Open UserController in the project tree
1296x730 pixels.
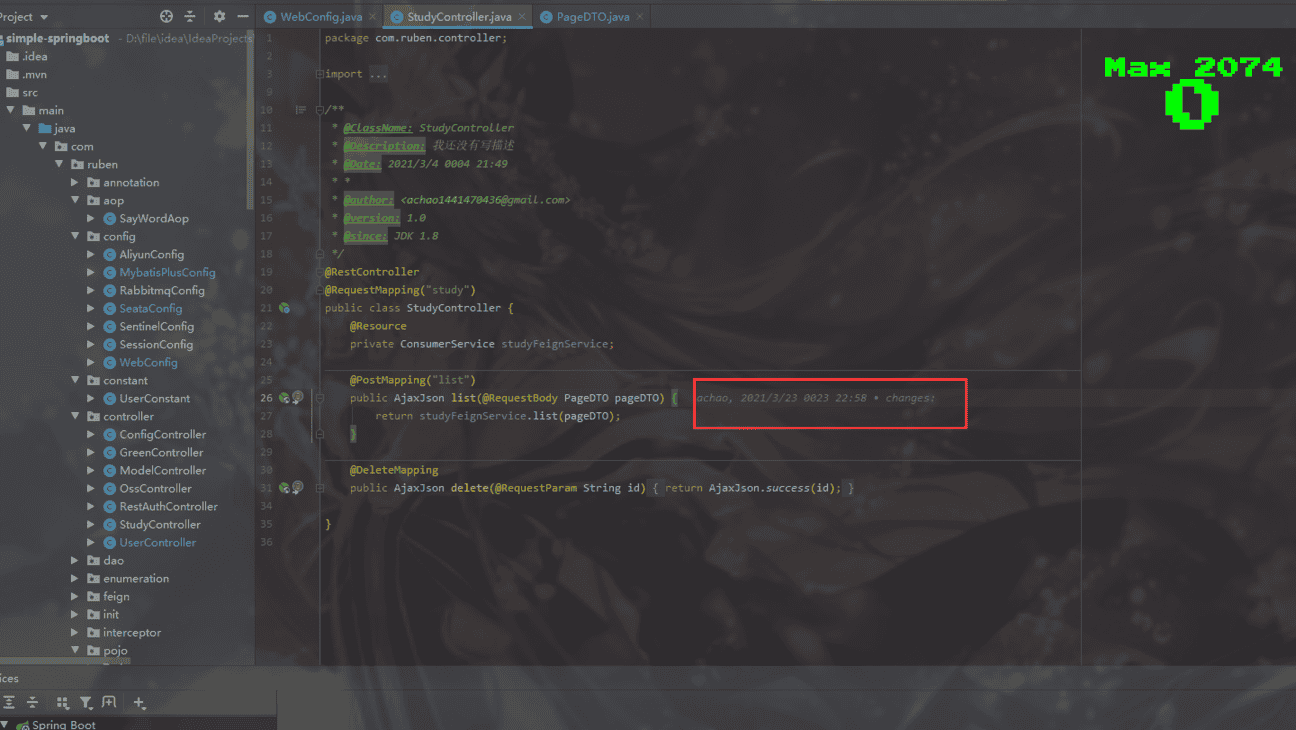point(157,543)
